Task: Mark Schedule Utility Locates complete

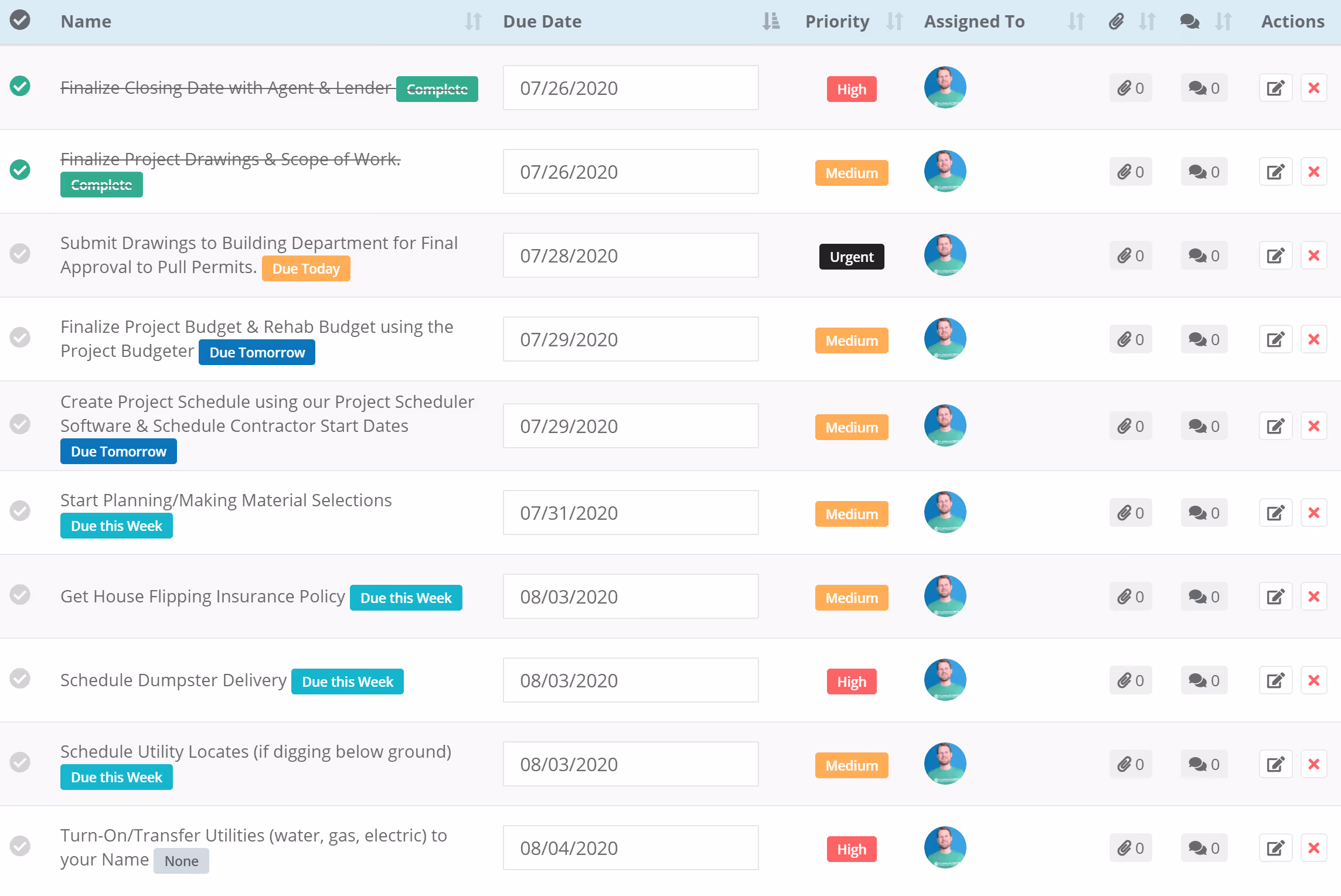Action: 20,762
